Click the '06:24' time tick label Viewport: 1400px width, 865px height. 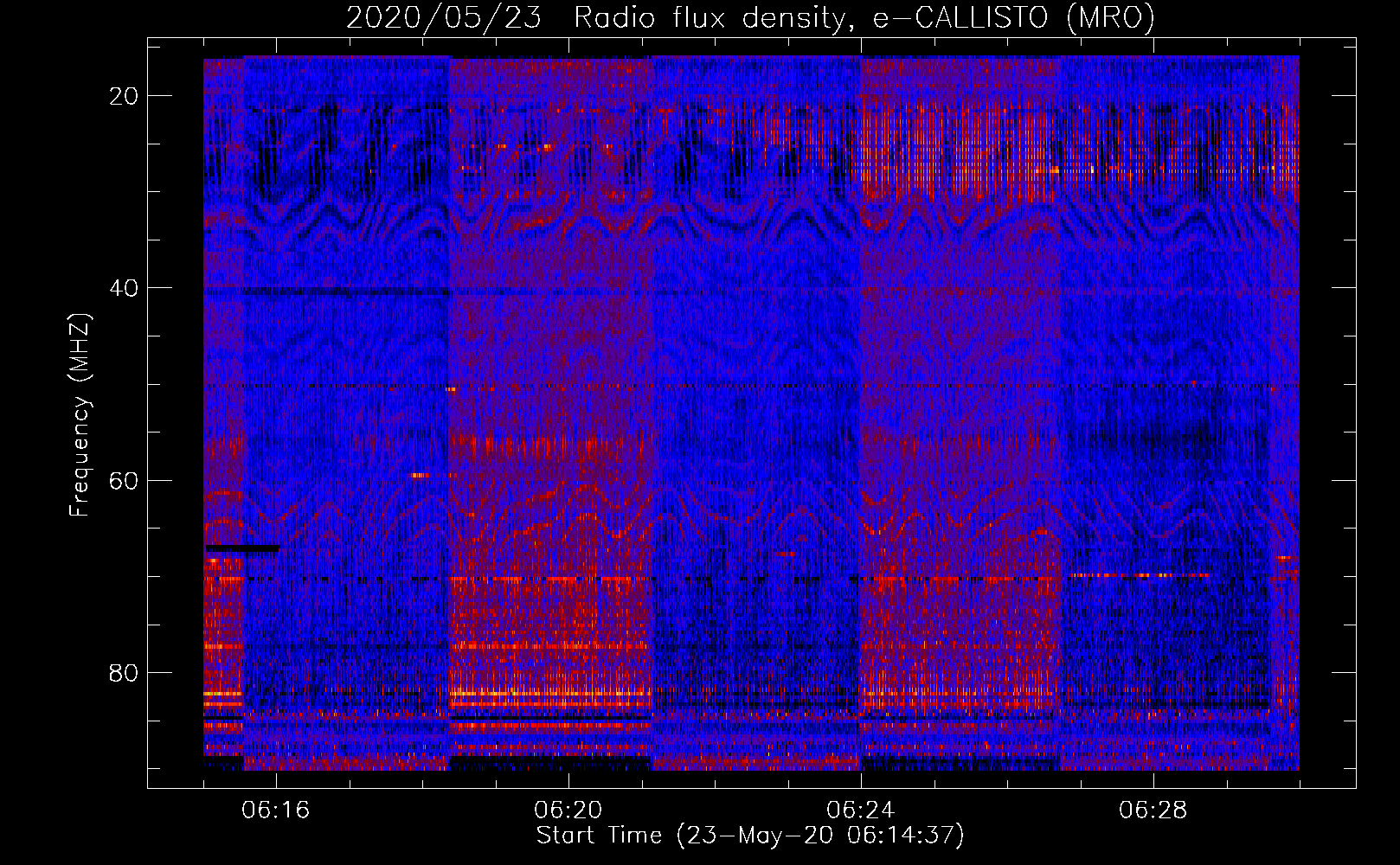[x=861, y=811]
